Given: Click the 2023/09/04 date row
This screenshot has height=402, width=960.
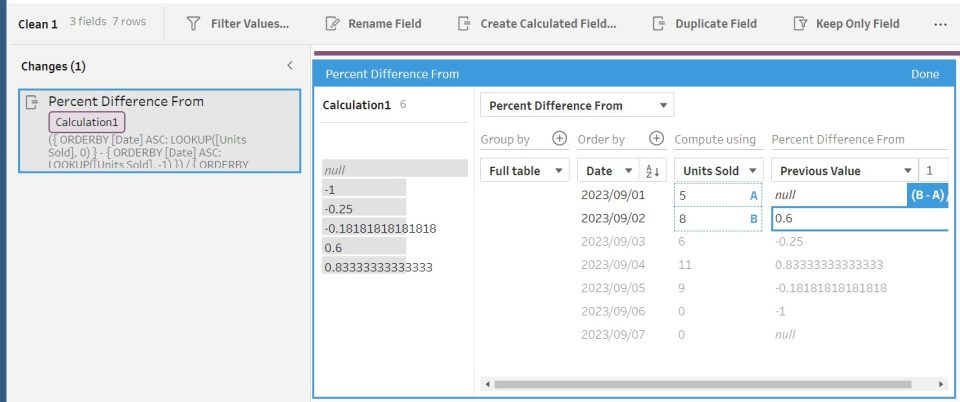Looking at the screenshot, I should pyautogui.click(x=613, y=265).
